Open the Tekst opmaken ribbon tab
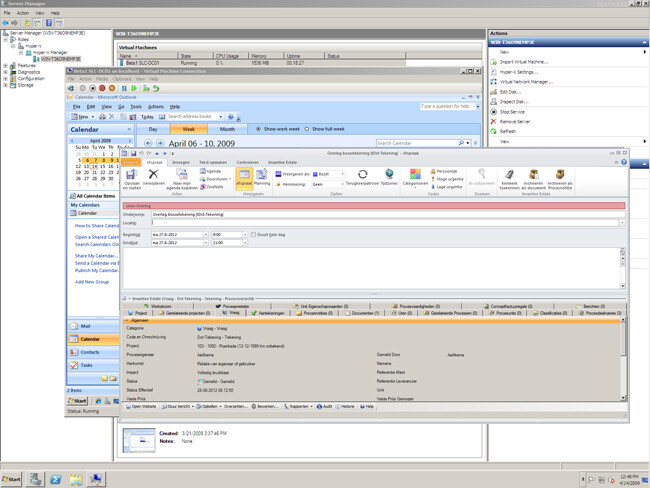The width and height of the screenshot is (650, 488). [213, 163]
